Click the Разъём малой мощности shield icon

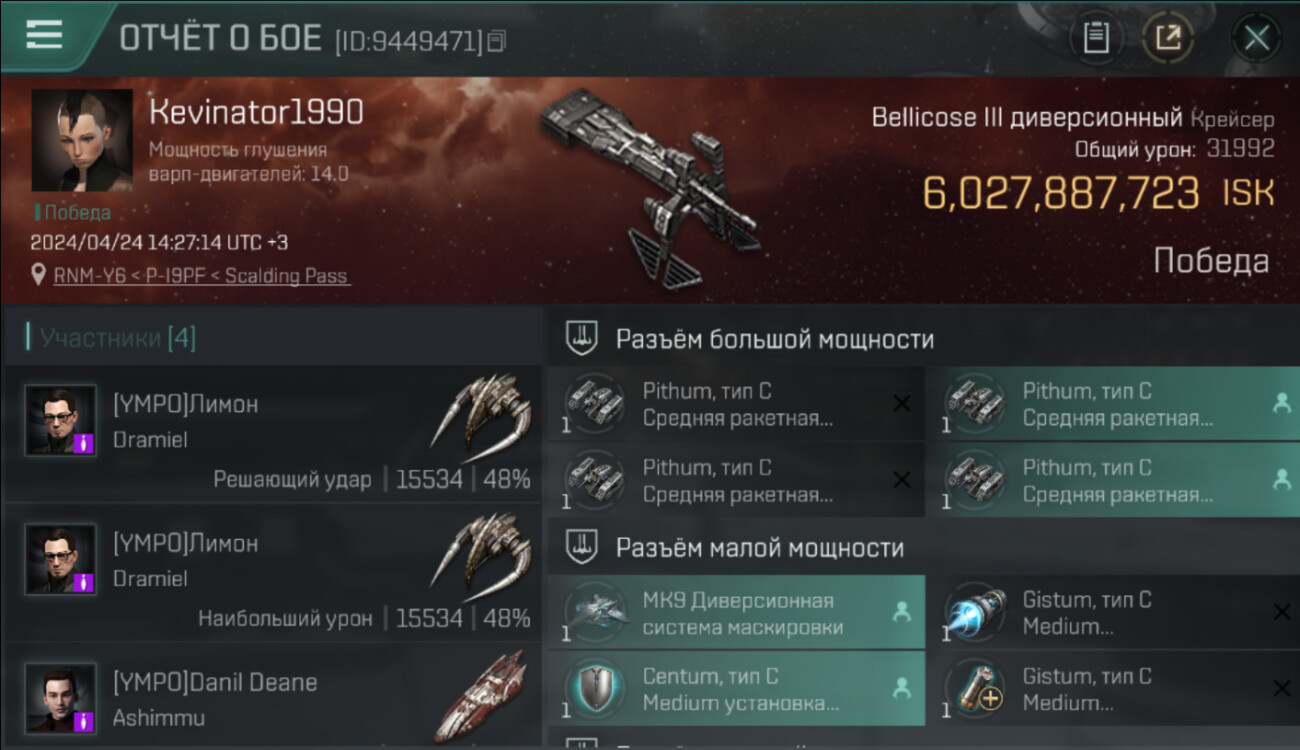(x=581, y=548)
